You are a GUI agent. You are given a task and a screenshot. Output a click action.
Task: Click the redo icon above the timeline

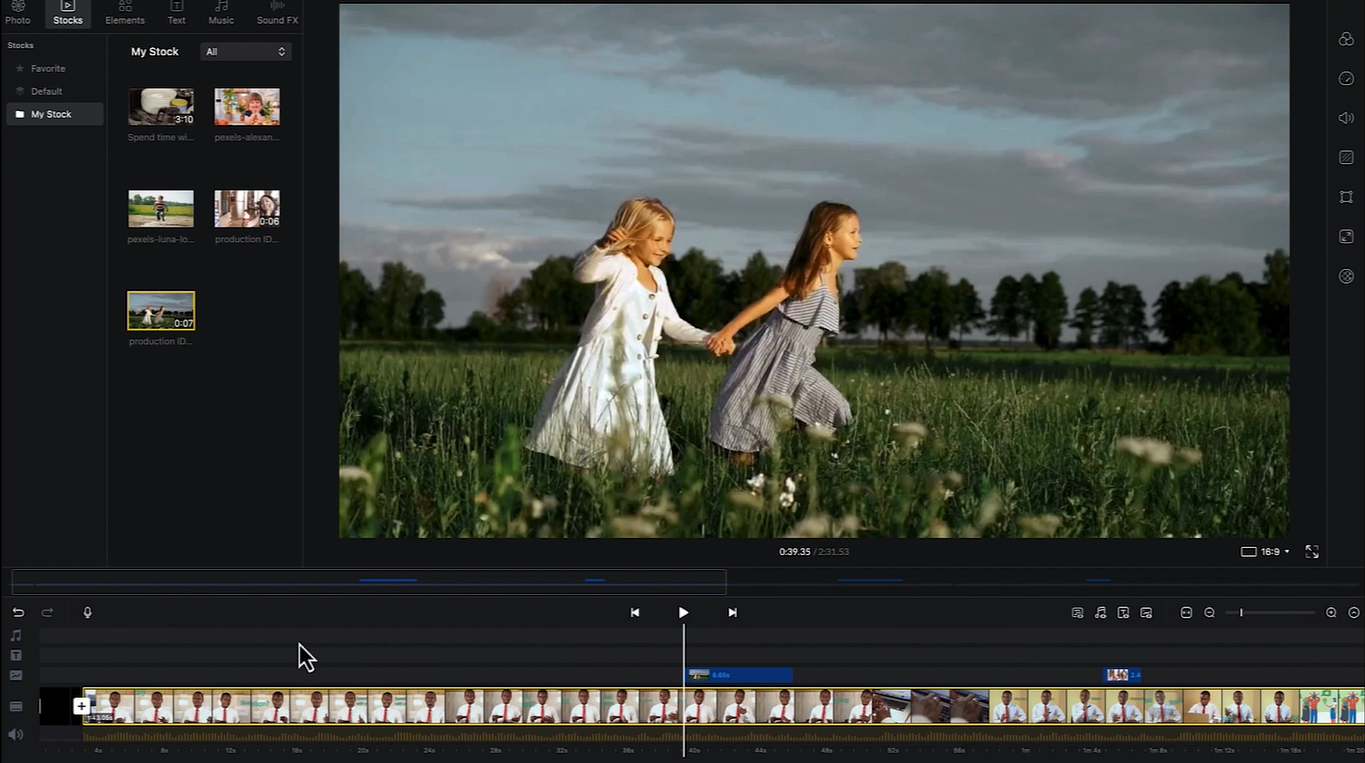coord(46,612)
